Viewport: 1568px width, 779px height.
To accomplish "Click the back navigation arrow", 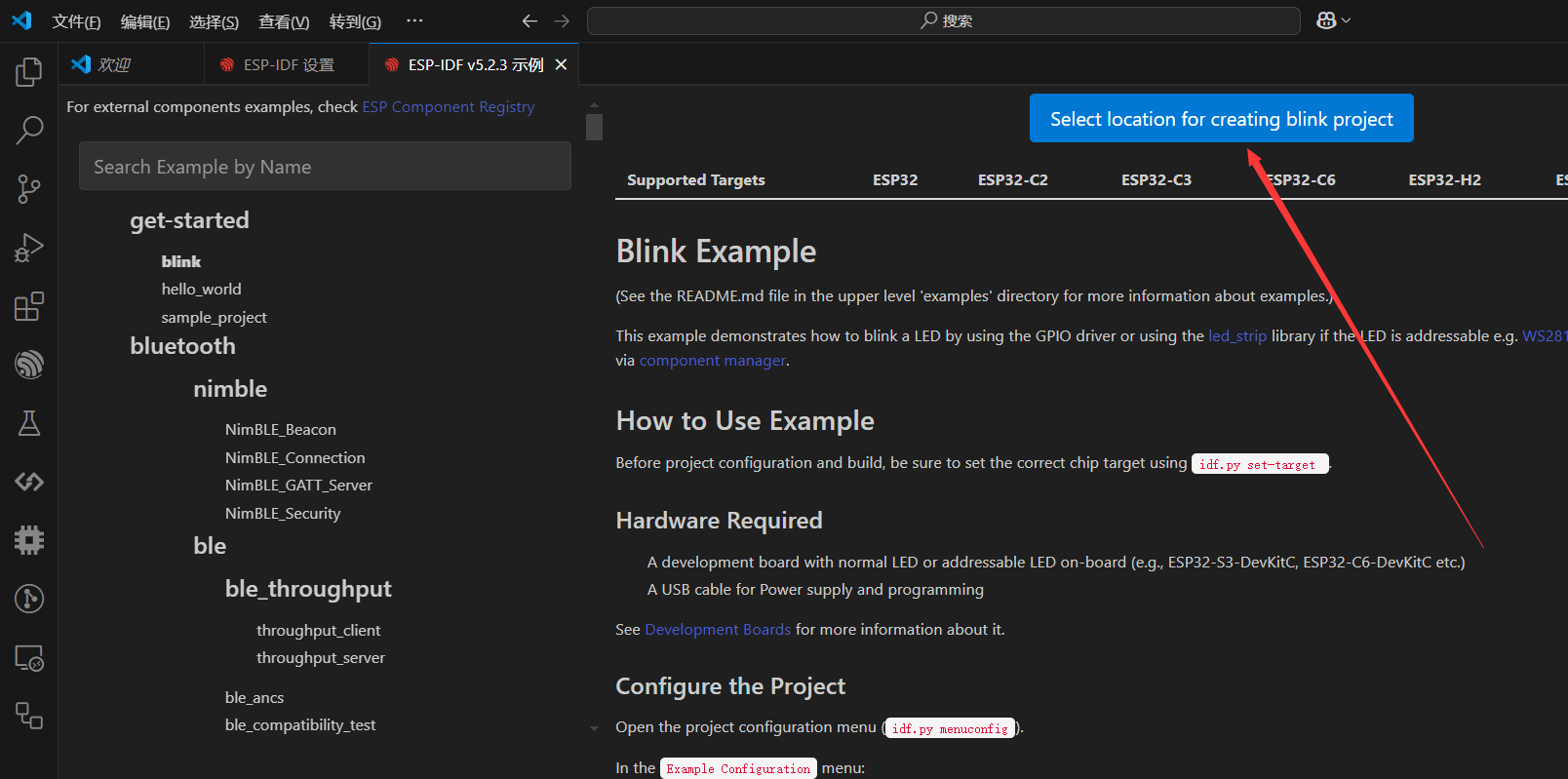I will (529, 20).
